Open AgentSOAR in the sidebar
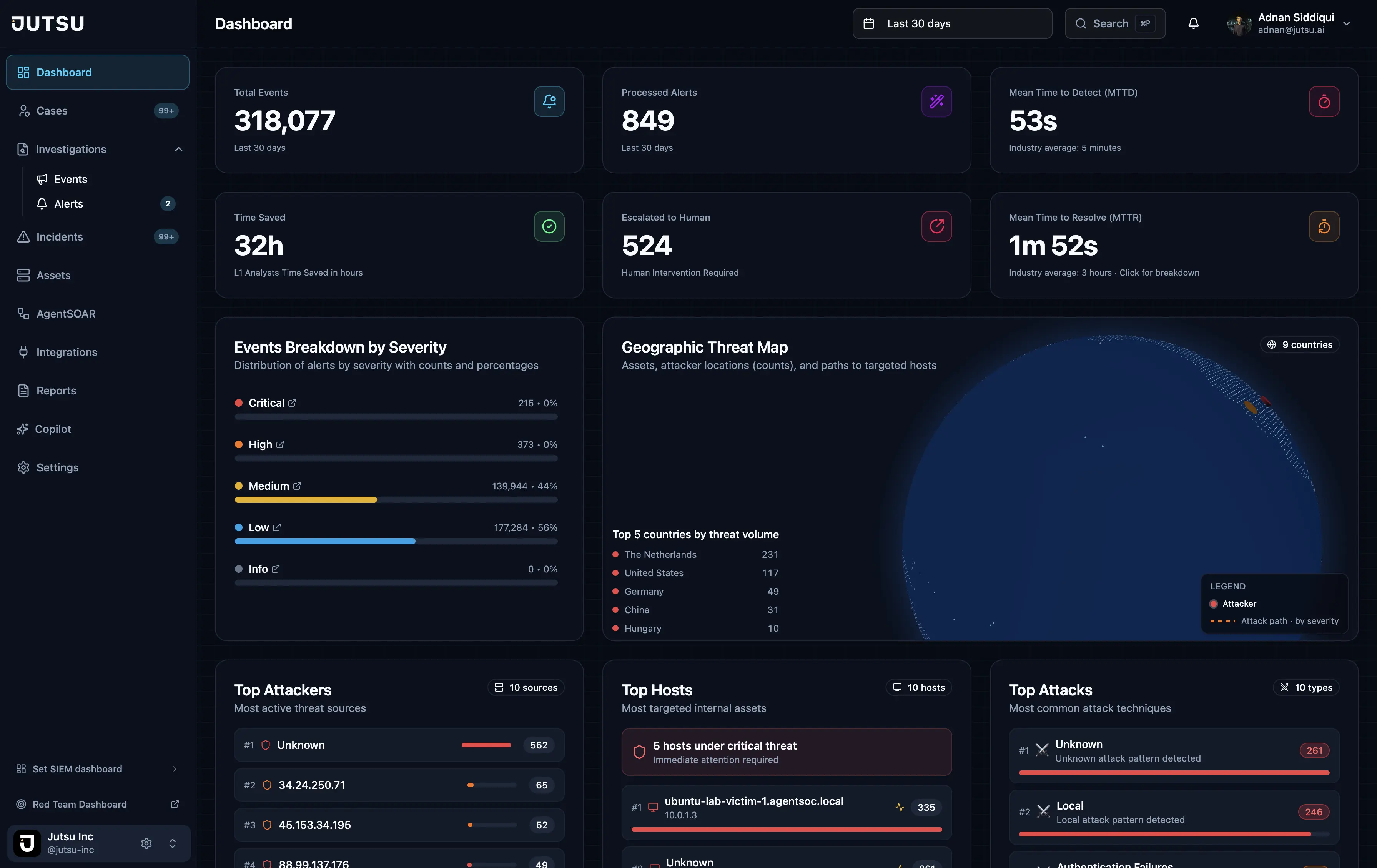This screenshot has height=868, width=1377. click(x=97, y=314)
